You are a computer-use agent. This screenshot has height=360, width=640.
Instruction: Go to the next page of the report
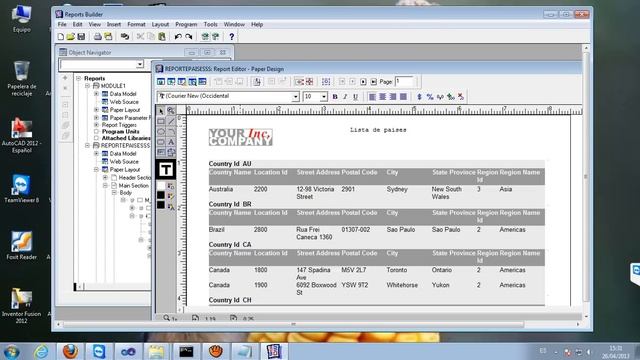point(363,82)
